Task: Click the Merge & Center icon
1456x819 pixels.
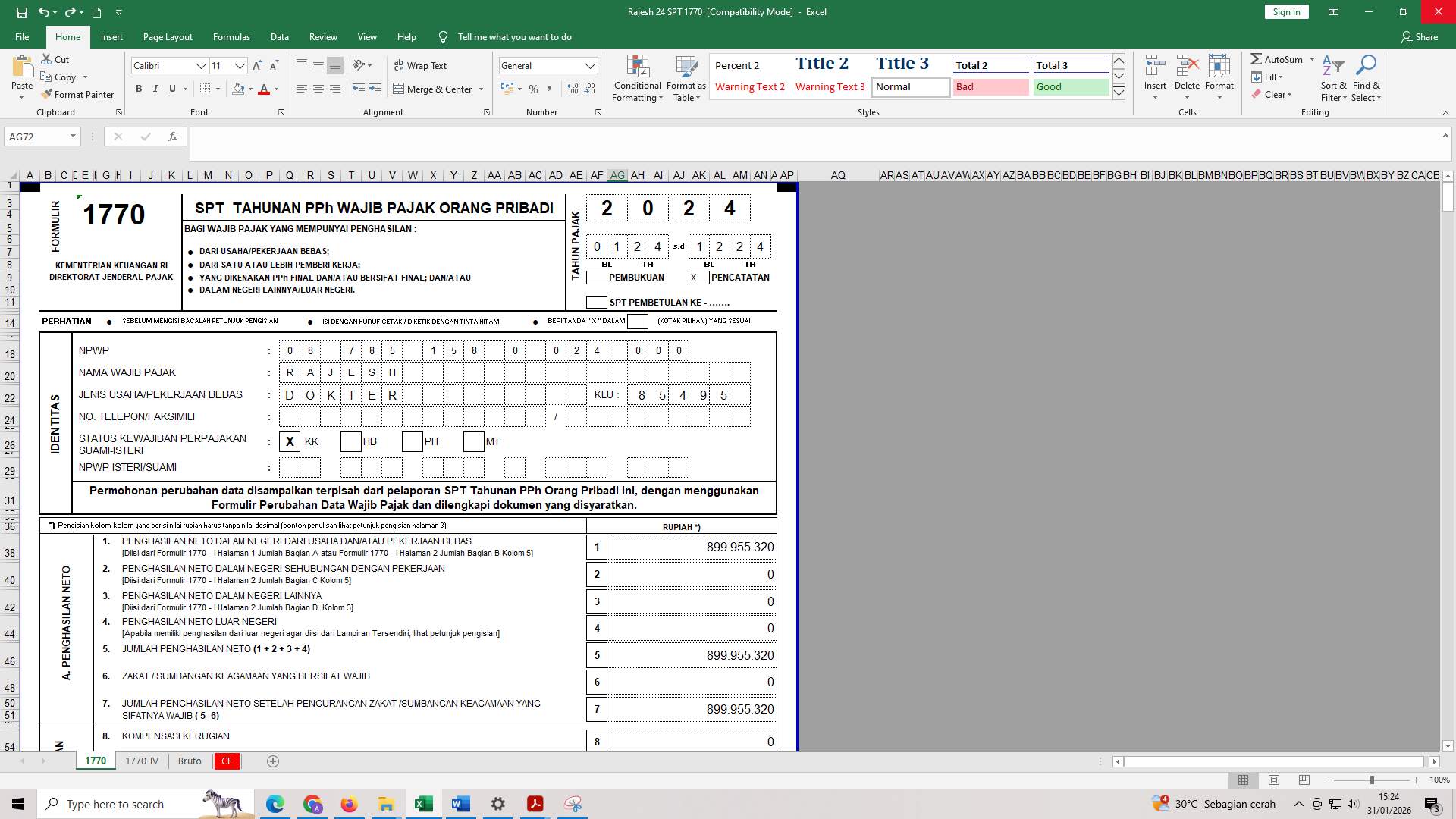Action: [x=398, y=89]
